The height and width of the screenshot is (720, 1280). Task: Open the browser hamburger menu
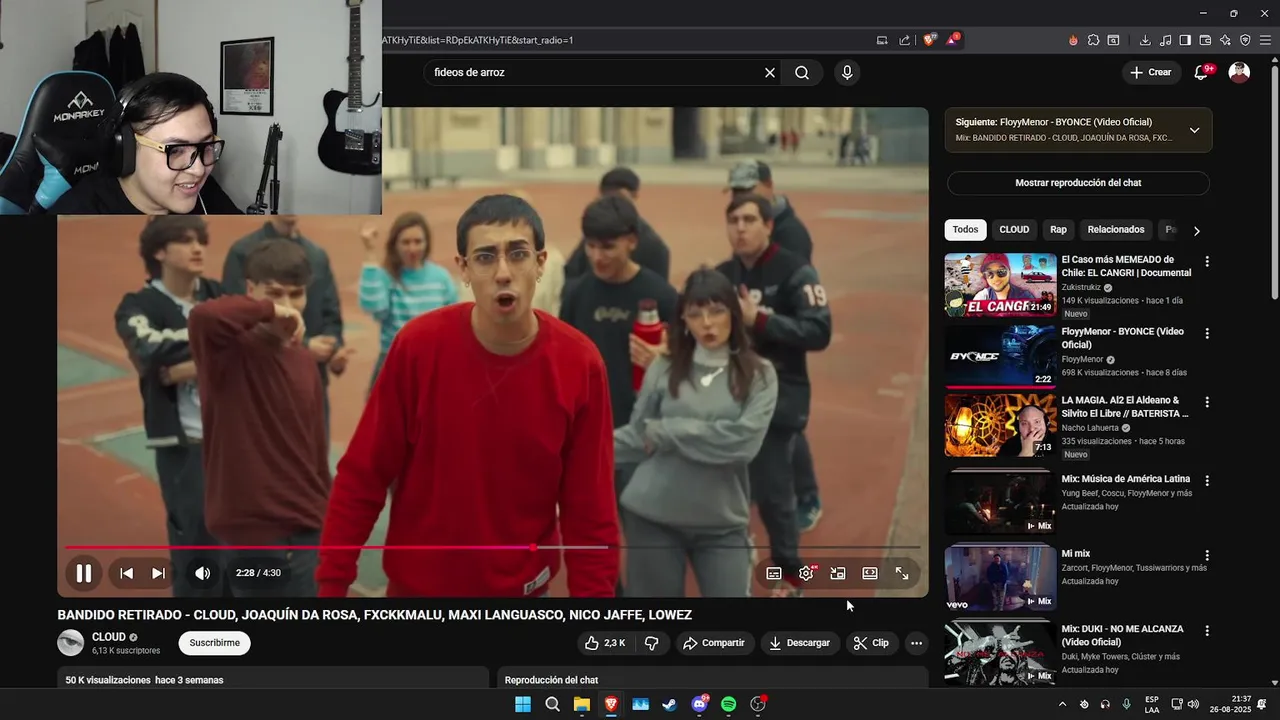(x=1265, y=40)
